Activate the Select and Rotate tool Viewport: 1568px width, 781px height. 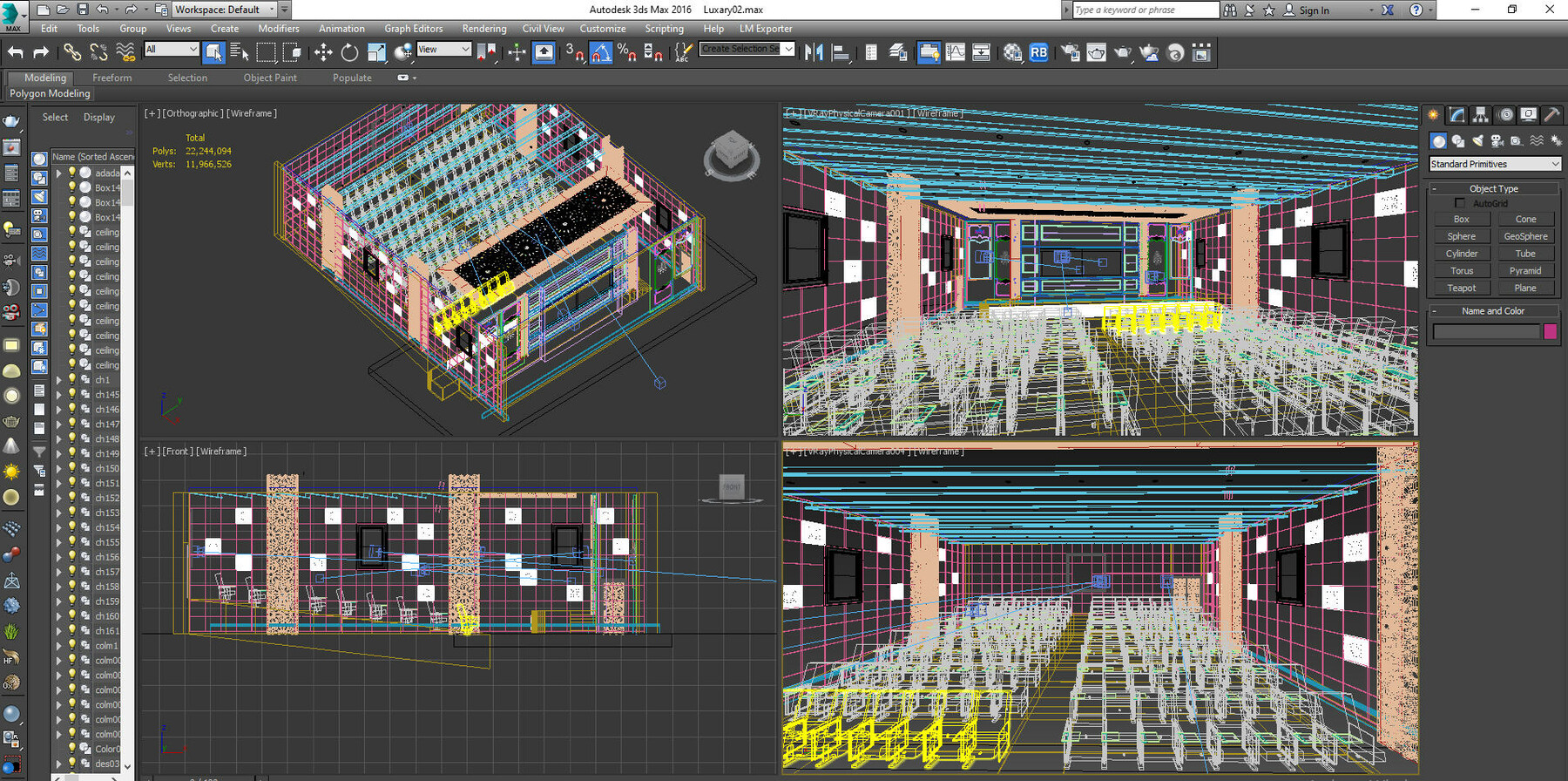[349, 53]
